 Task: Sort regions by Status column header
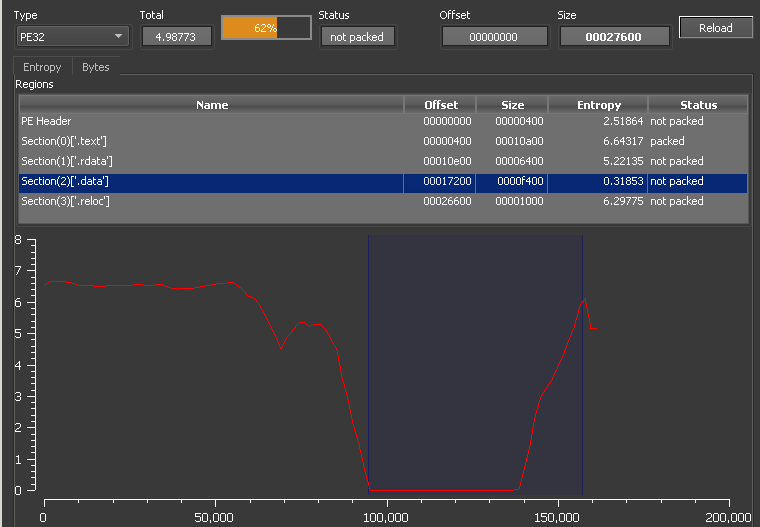pos(698,105)
